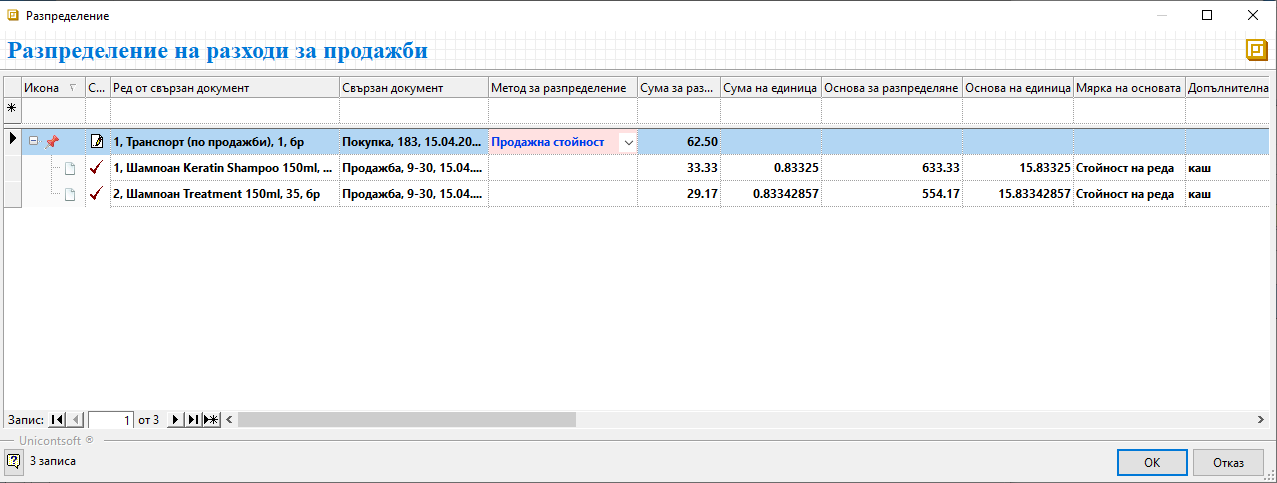Viewport: 1277px width, 483px height.
Task: Click the pushpin icon in the Транспорт row
Action: 52,142
